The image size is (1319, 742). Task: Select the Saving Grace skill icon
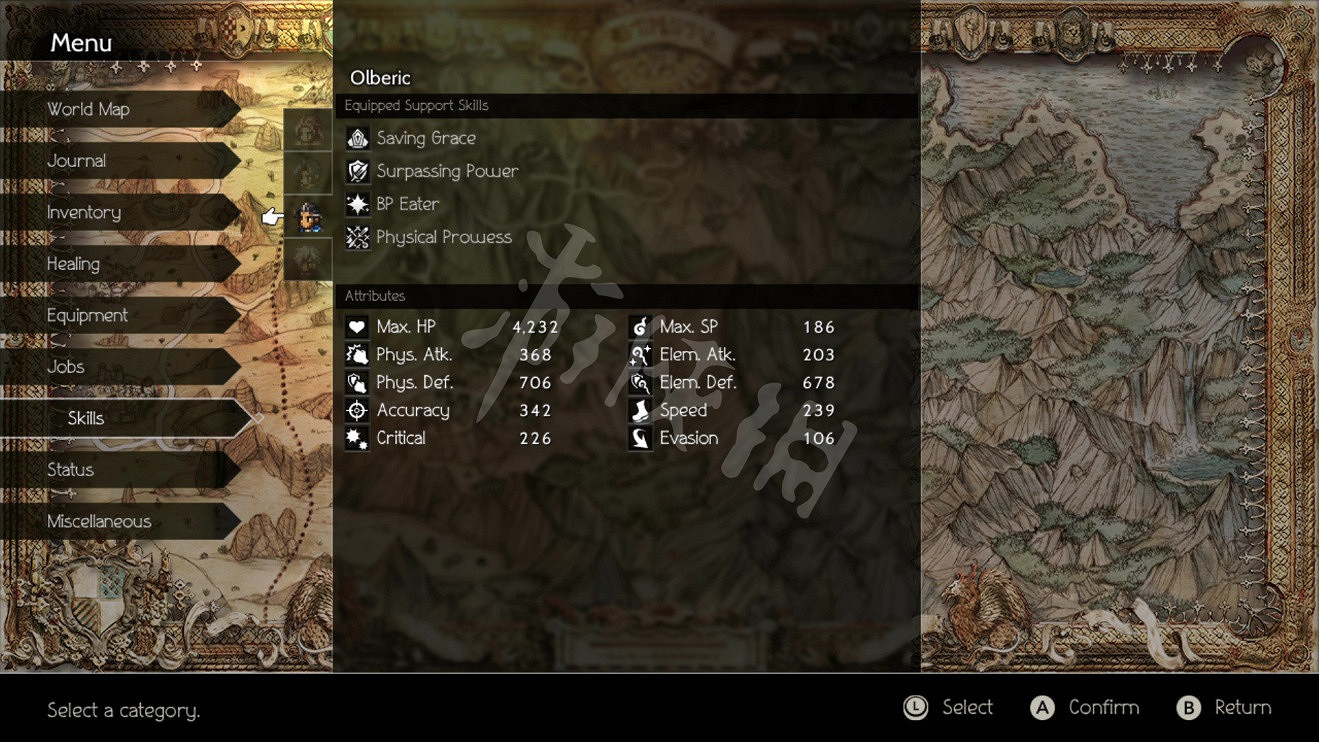357,138
